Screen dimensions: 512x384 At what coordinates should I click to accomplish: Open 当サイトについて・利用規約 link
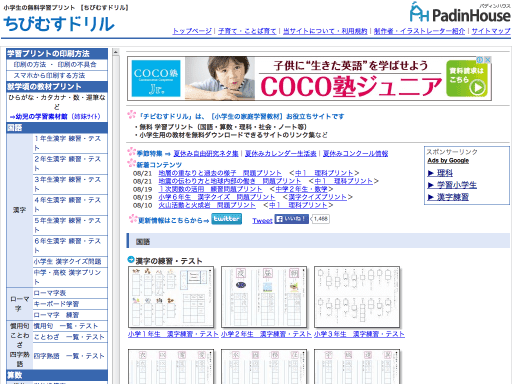[325, 31]
